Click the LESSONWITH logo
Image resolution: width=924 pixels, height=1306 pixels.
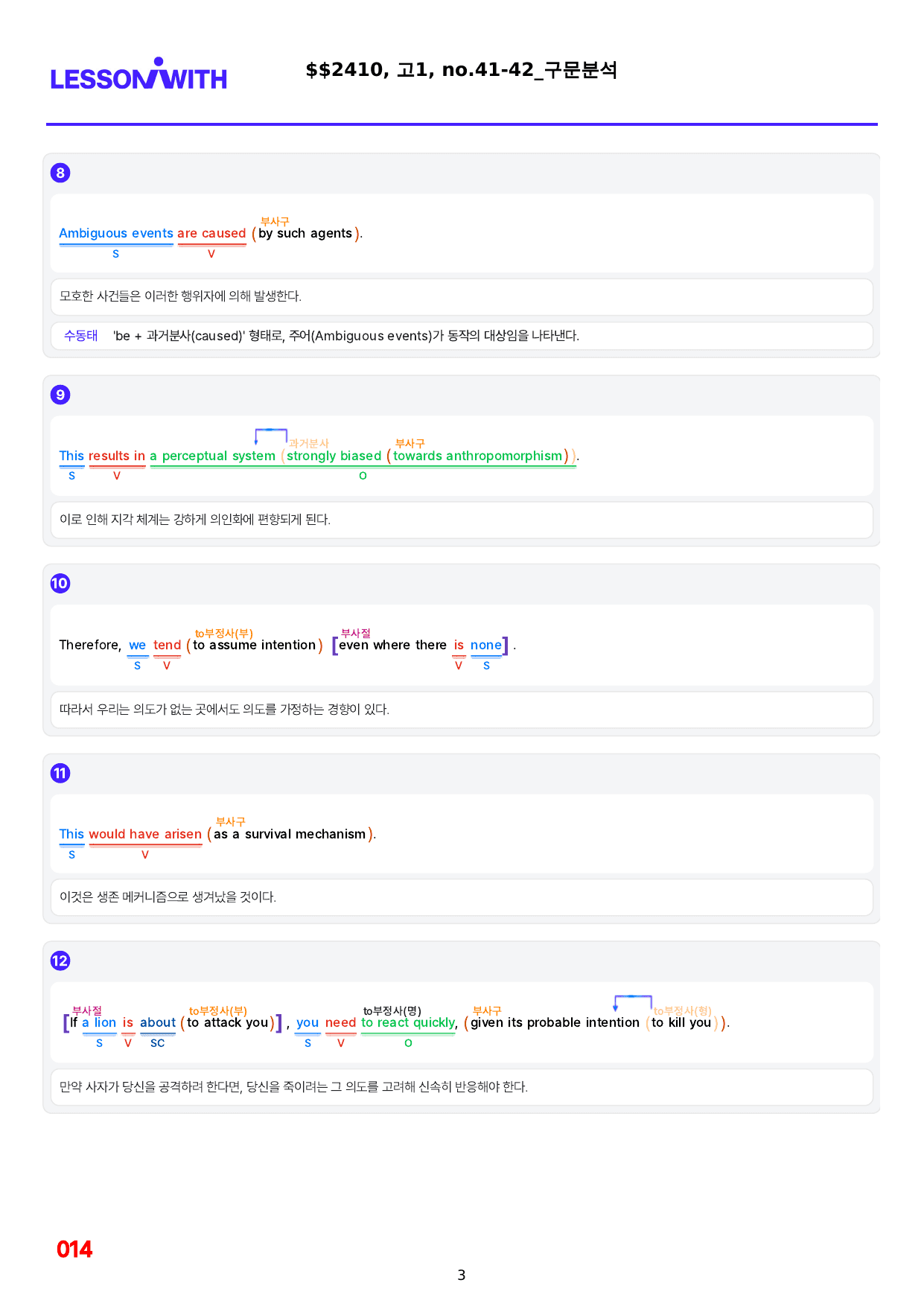pyautogui.click(x=138, y=74)
